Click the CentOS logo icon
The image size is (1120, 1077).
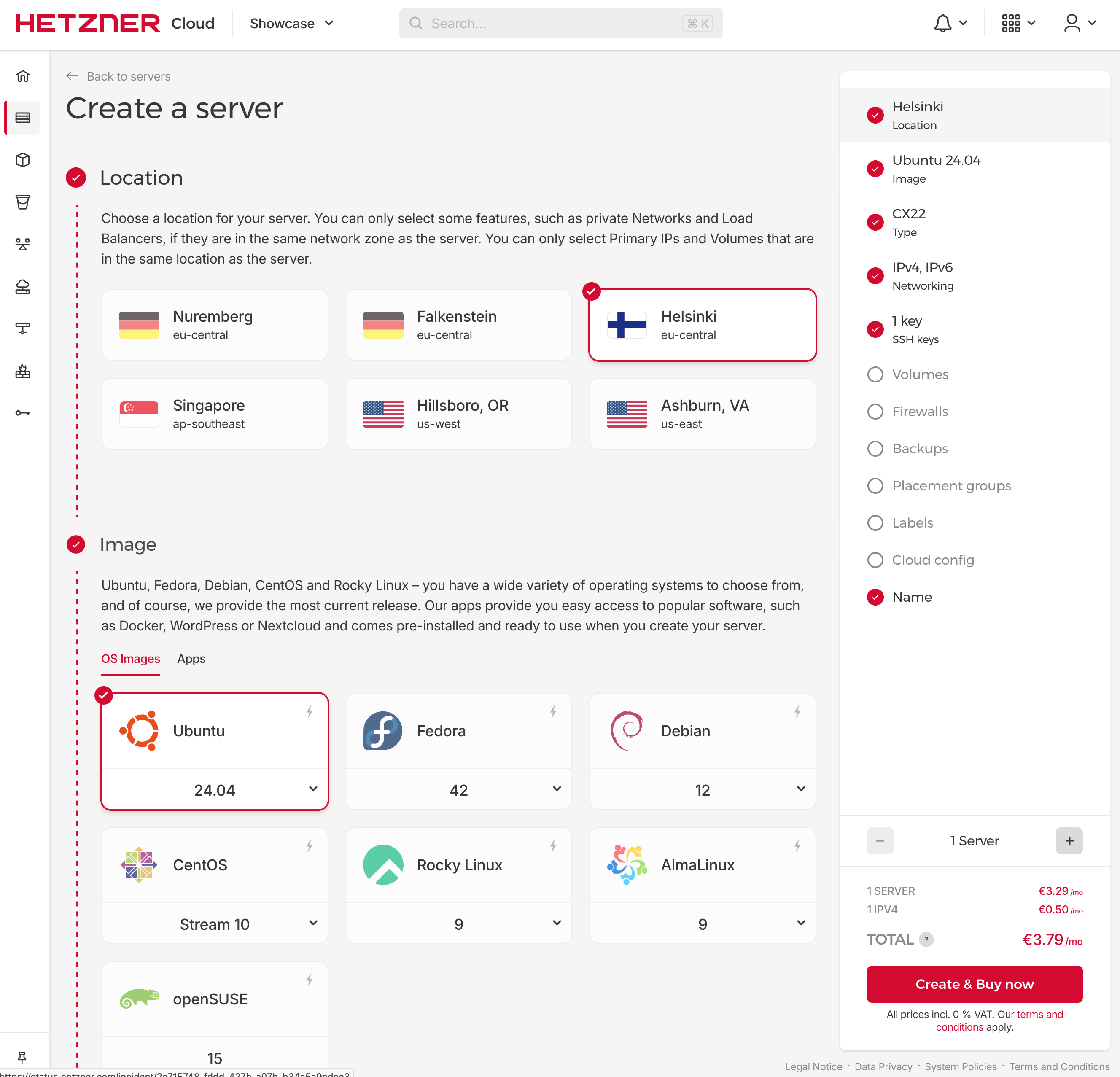[139, 865]
